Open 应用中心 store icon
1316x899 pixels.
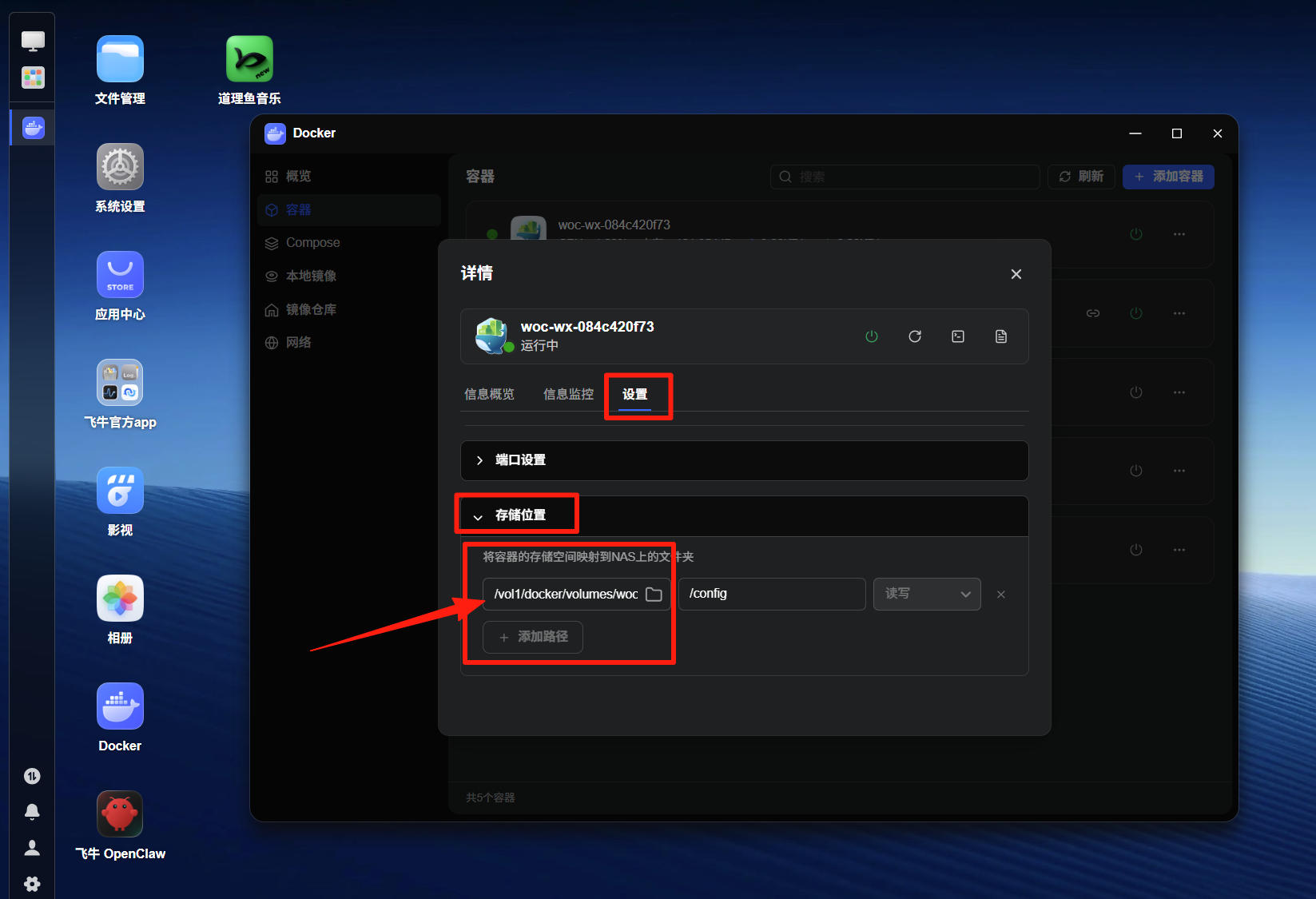tap(120, 286)
